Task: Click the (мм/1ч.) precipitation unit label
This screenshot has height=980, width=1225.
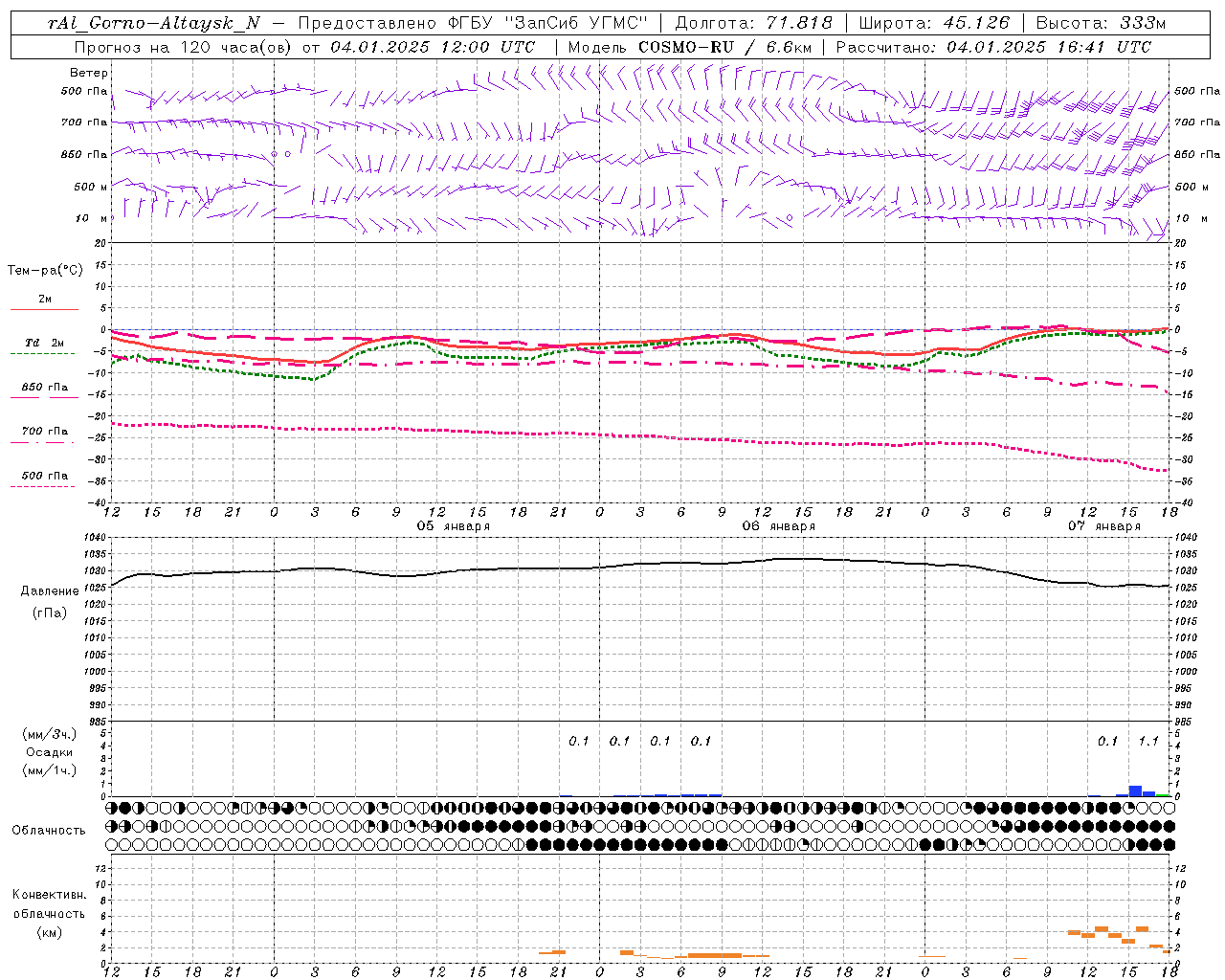Action: click(x=50, y=770)
